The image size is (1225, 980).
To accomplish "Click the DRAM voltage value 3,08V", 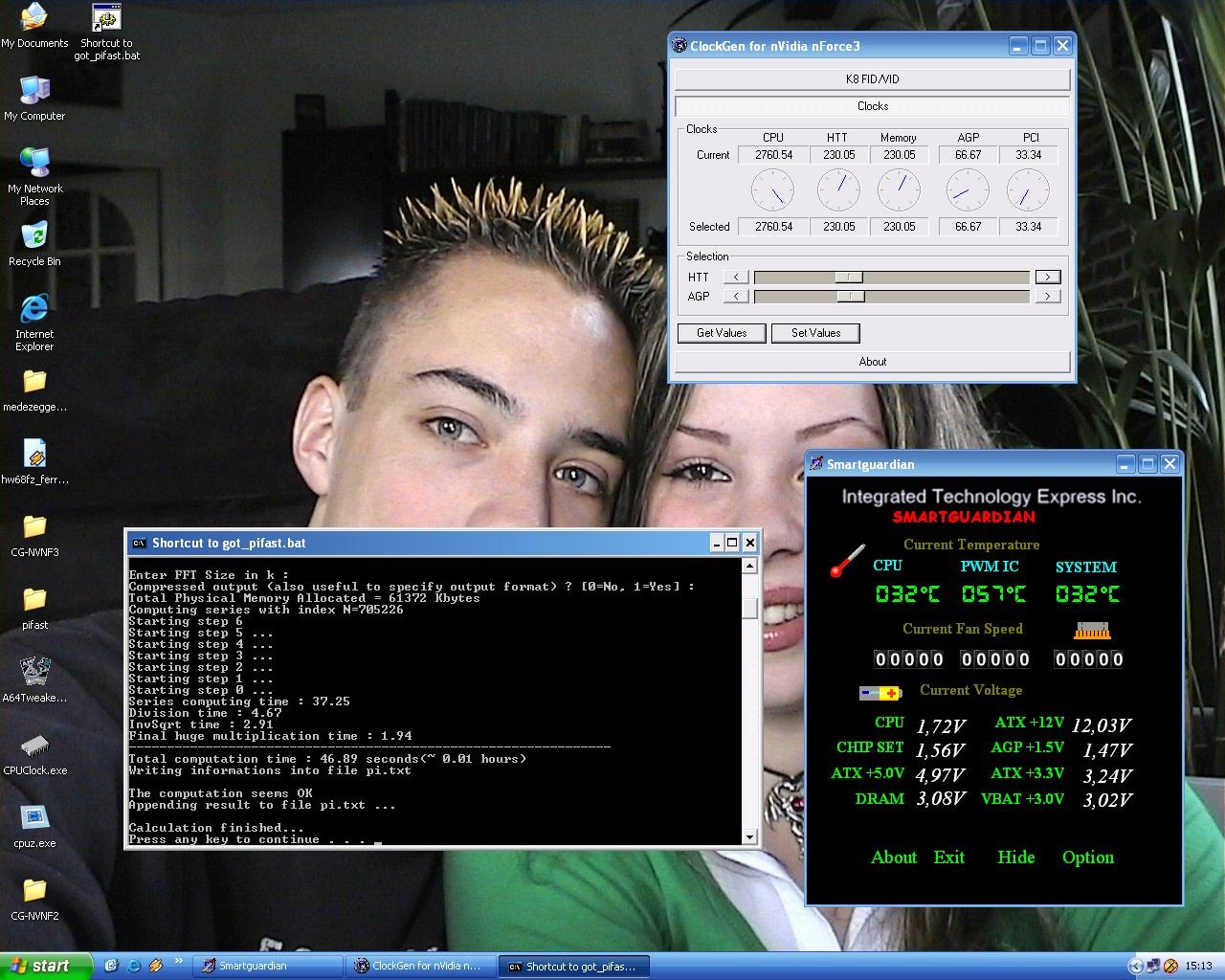I will click(941, 799).
